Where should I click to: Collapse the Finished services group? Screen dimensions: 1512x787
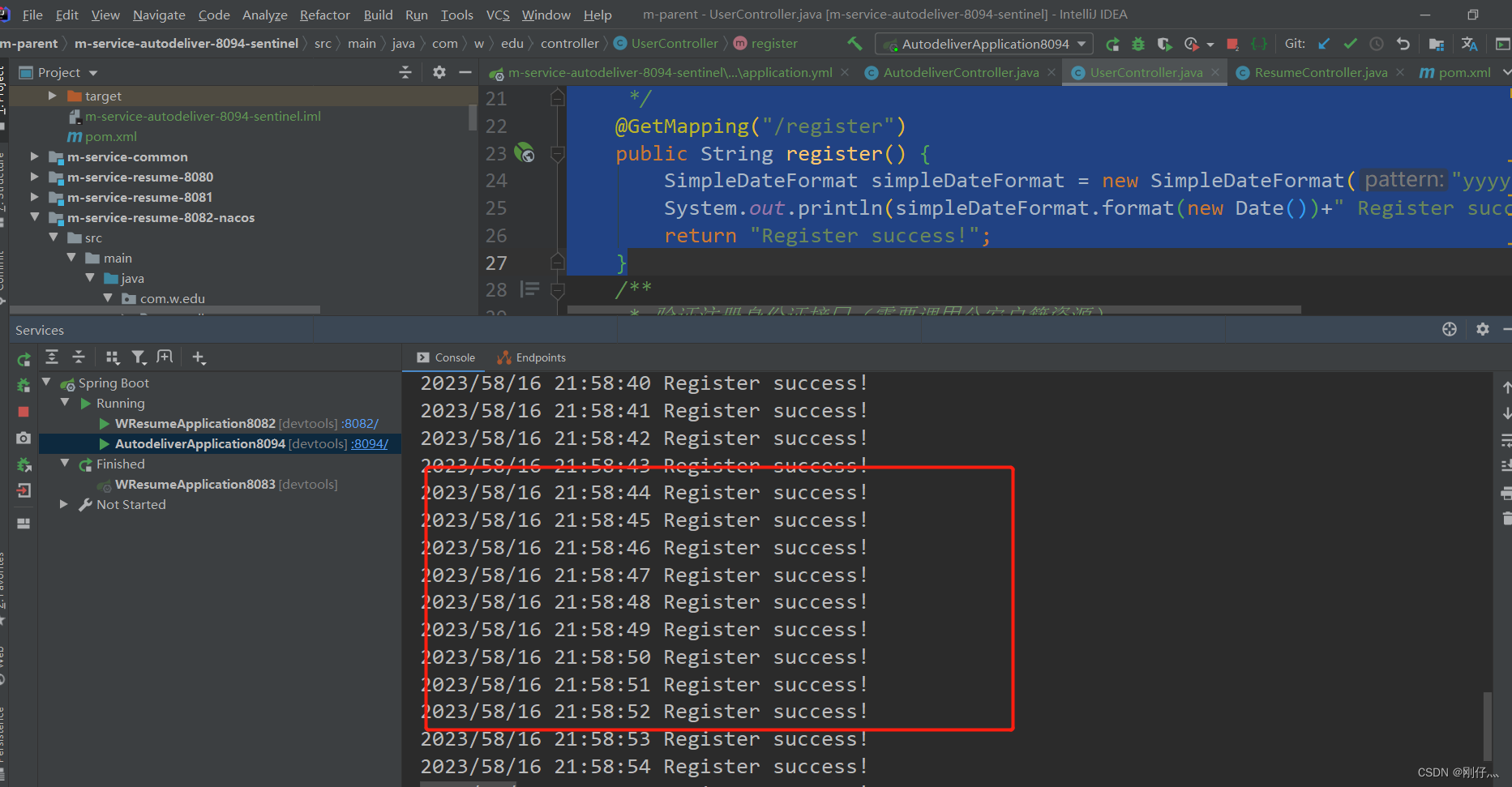pos(65,464)
